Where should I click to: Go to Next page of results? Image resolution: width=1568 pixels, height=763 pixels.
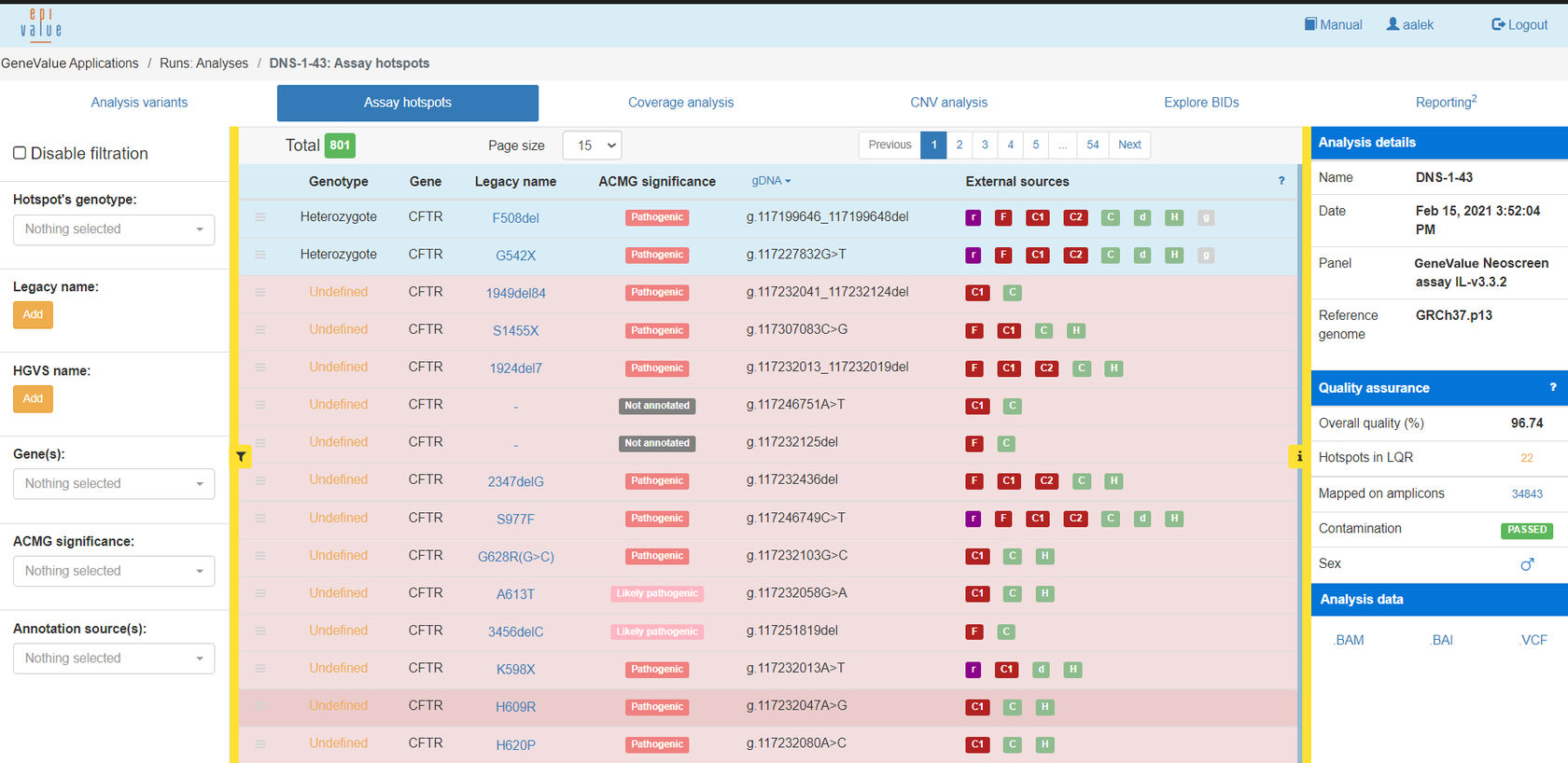pos(1129,145)
